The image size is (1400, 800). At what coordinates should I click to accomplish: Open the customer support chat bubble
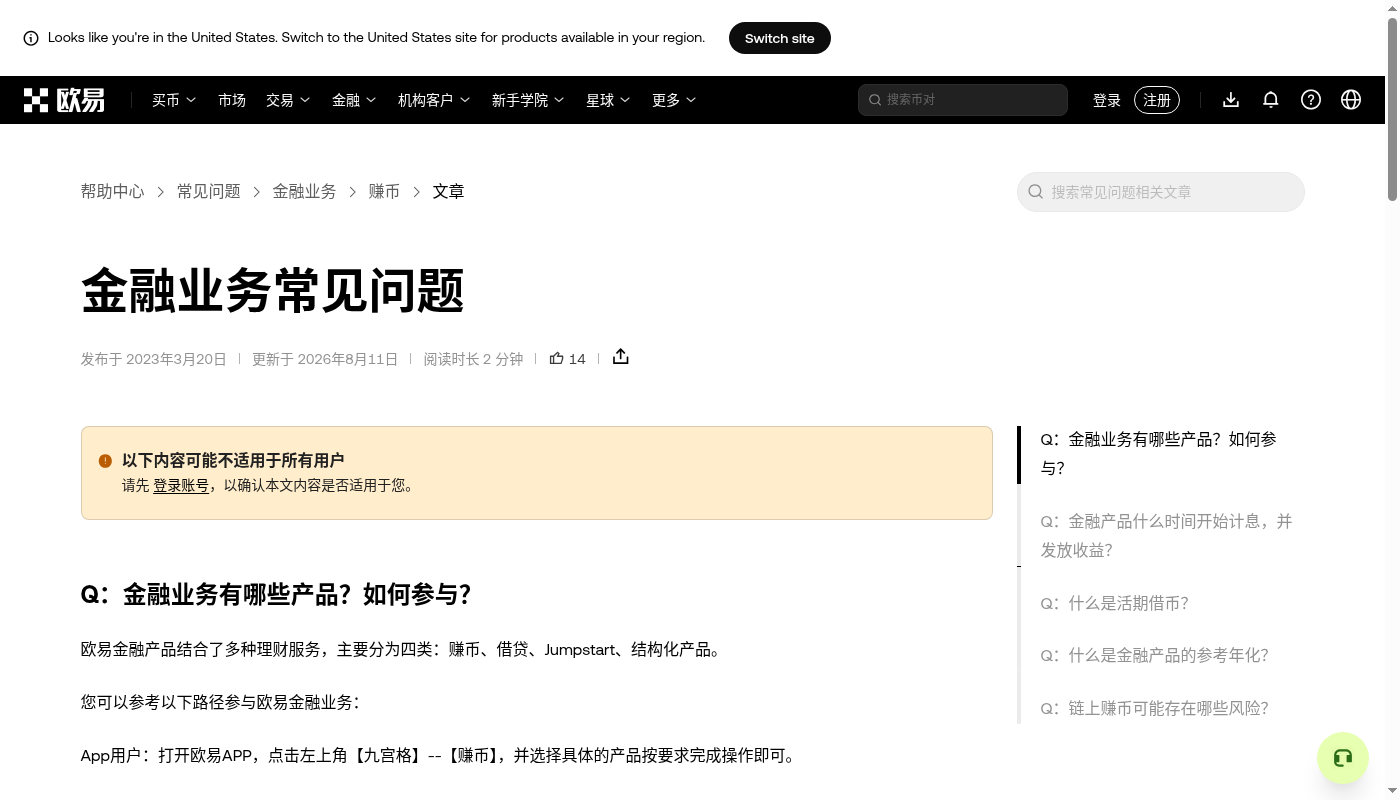pyautogui.click(x=1343, y=758)
